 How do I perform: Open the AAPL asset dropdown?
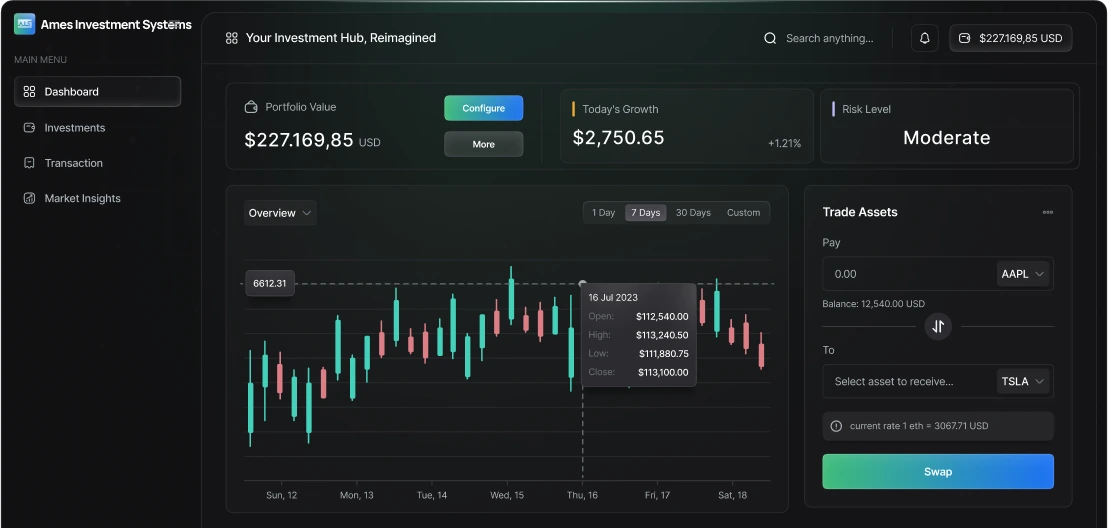[1023, 274]
